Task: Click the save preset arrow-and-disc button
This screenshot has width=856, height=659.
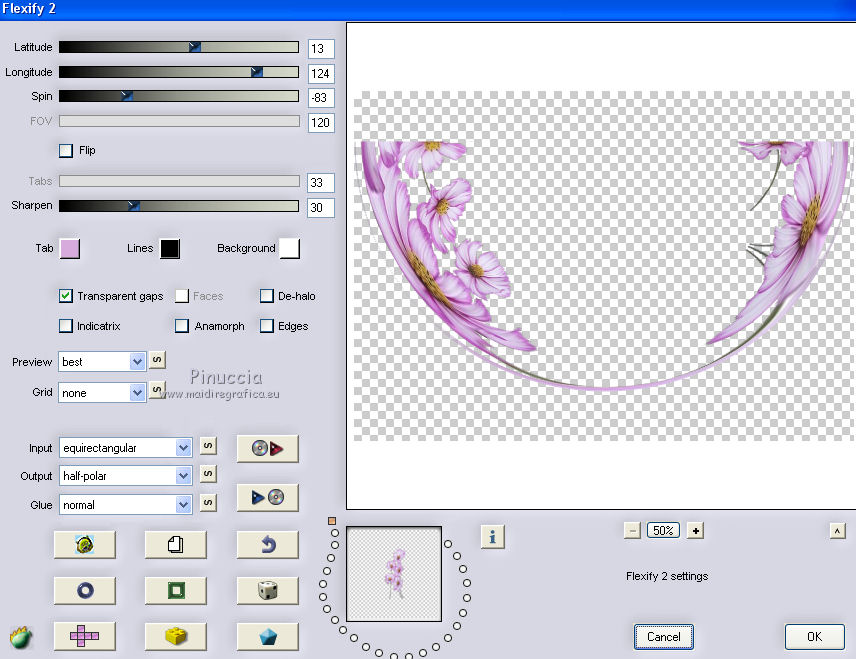Action: [x=268, y=497]
